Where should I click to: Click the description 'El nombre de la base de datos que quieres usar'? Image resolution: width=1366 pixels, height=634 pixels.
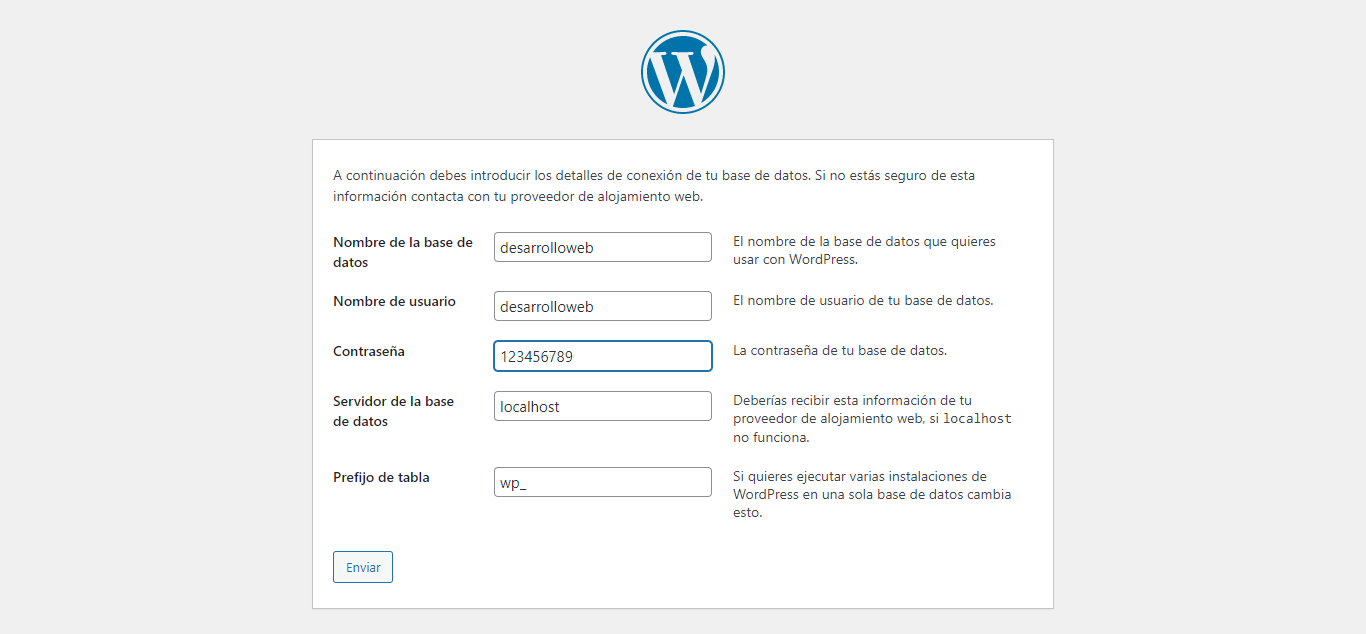864,250
